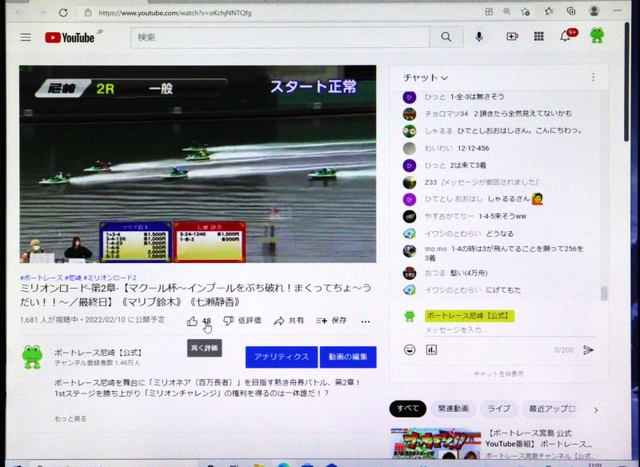This screenshot has height=467, width=640.
Task: Open the アナリティクス button
Action: 281,357
